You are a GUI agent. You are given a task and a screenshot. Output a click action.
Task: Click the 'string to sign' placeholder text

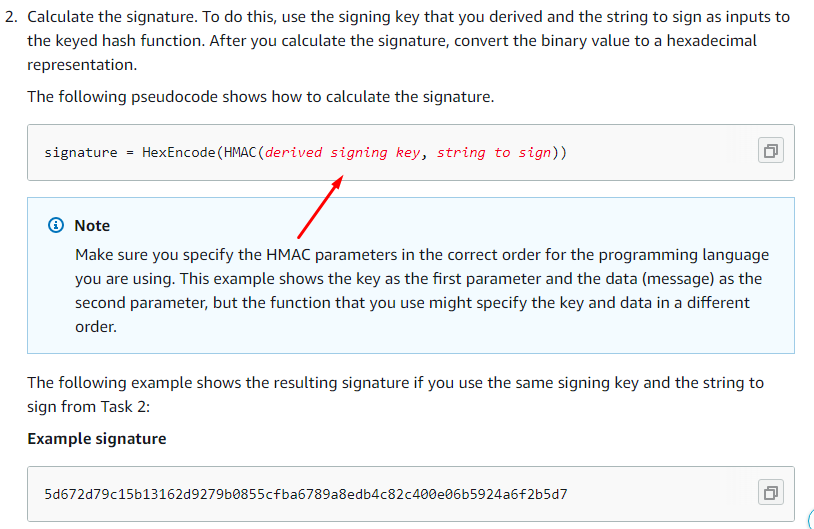[494, 153]
